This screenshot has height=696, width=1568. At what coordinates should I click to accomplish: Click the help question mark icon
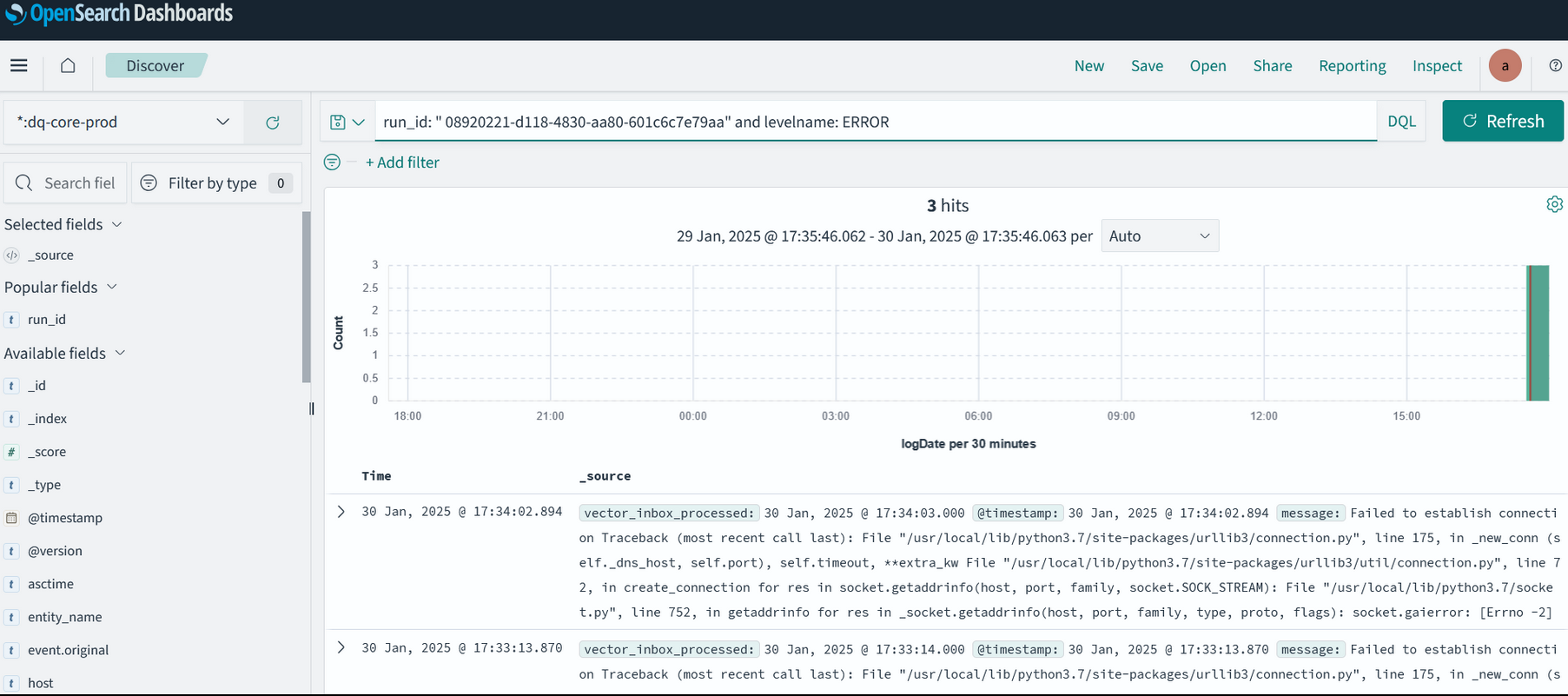click(1555, 66)
